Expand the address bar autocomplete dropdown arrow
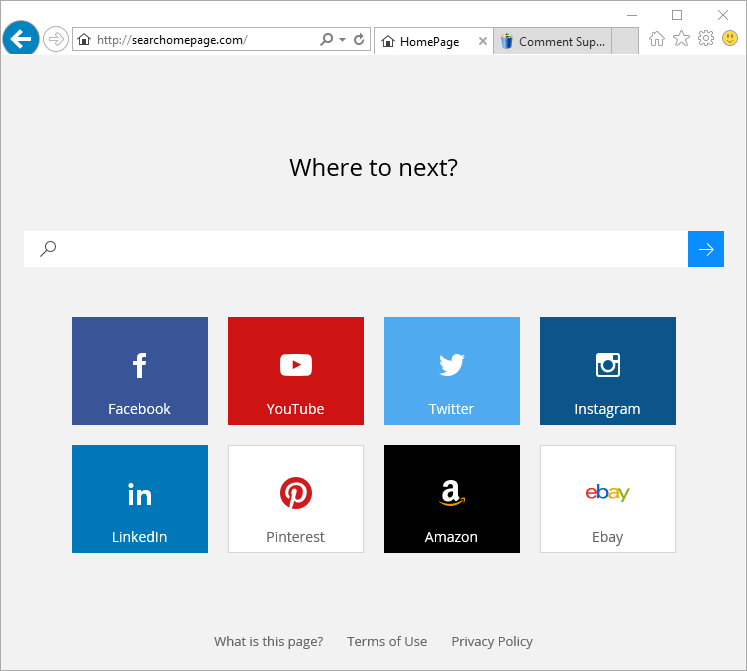The image size is (747, 671). (x=343, y=40)
